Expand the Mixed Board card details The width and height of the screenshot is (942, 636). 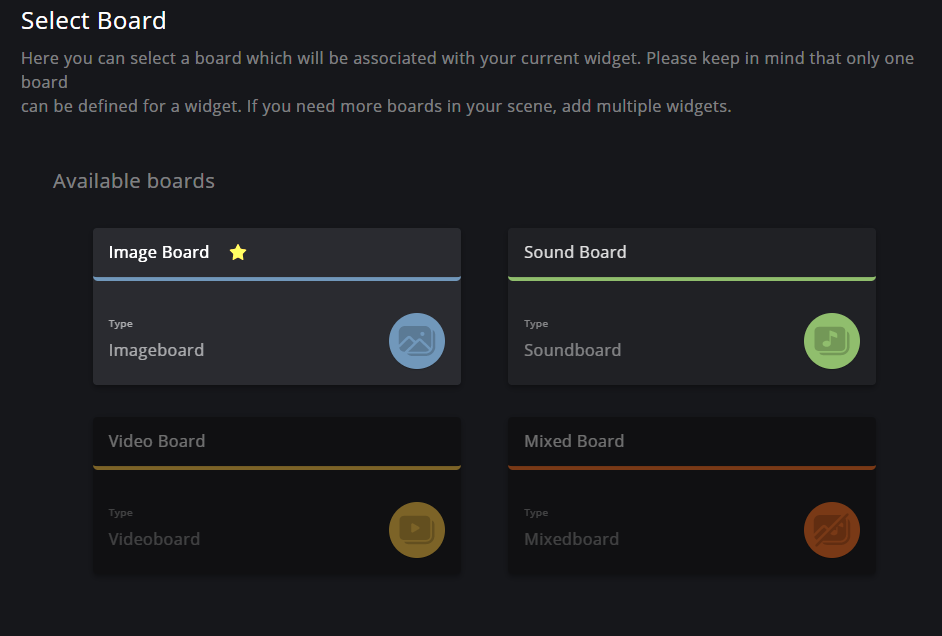pos(691,441)
